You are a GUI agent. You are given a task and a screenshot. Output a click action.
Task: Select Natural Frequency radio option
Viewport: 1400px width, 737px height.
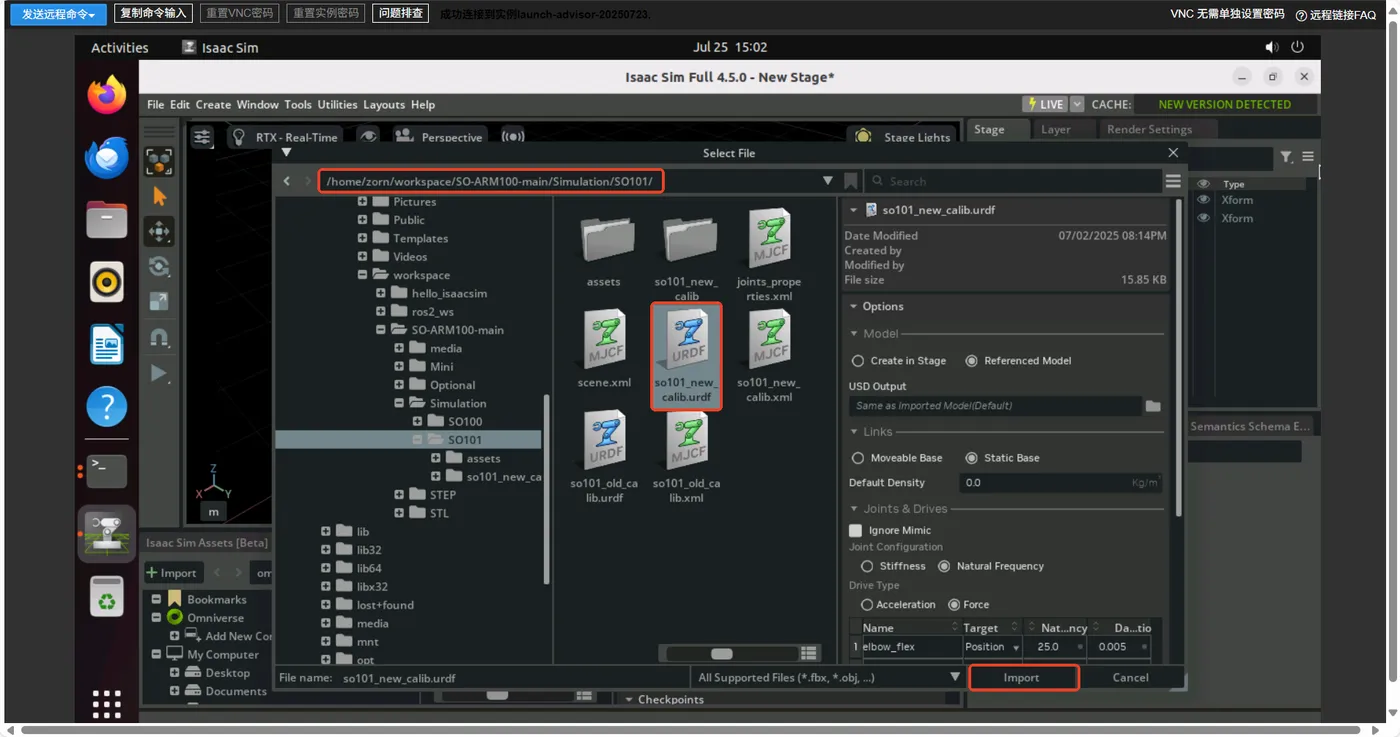(x=944, y=566)
